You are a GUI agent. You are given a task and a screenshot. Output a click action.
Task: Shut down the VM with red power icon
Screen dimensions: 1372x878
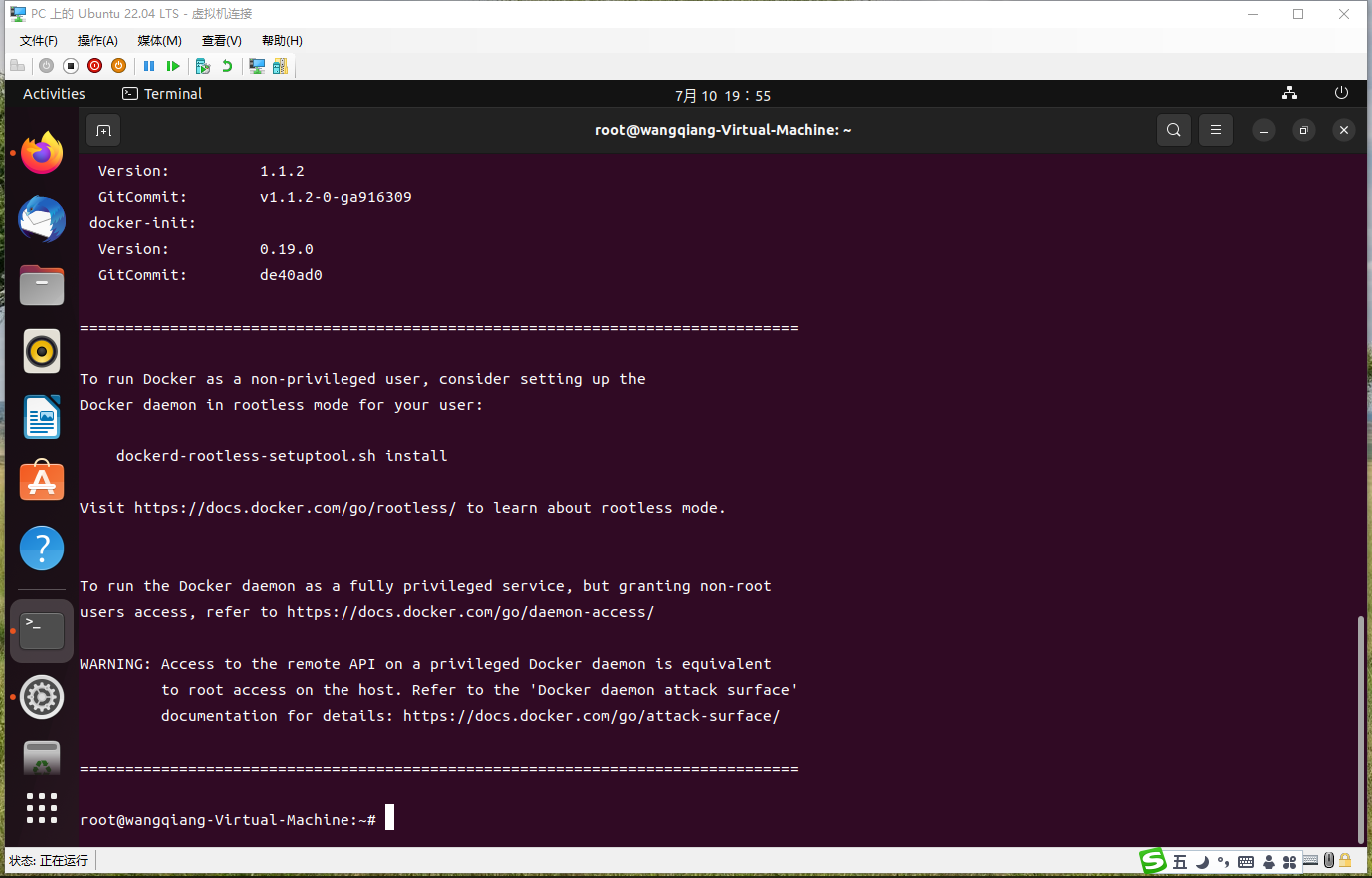(x=94, y=66)
